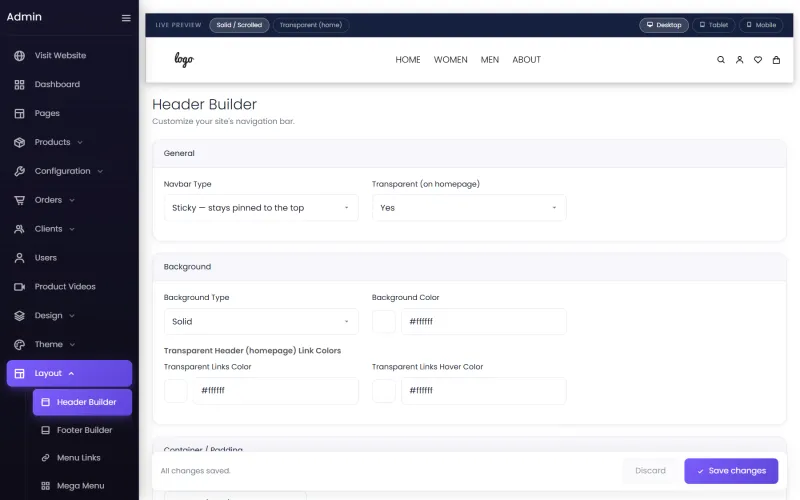800x500 pixels.
Task: Select Tablet preview device
Action: click(x=714, y=25)
